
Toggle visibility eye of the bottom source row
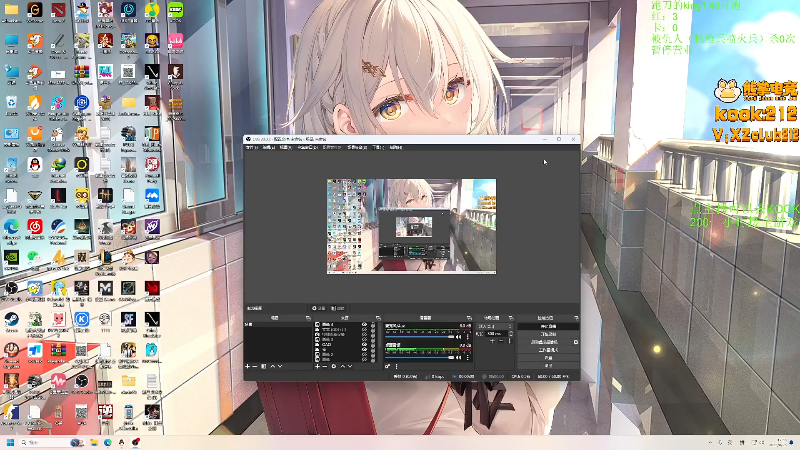coord(365,360)
